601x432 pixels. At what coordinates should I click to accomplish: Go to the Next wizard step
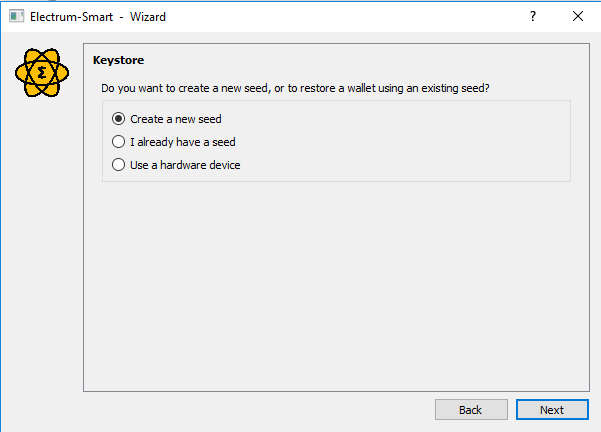pyautogui.click(x=552, y=410)
